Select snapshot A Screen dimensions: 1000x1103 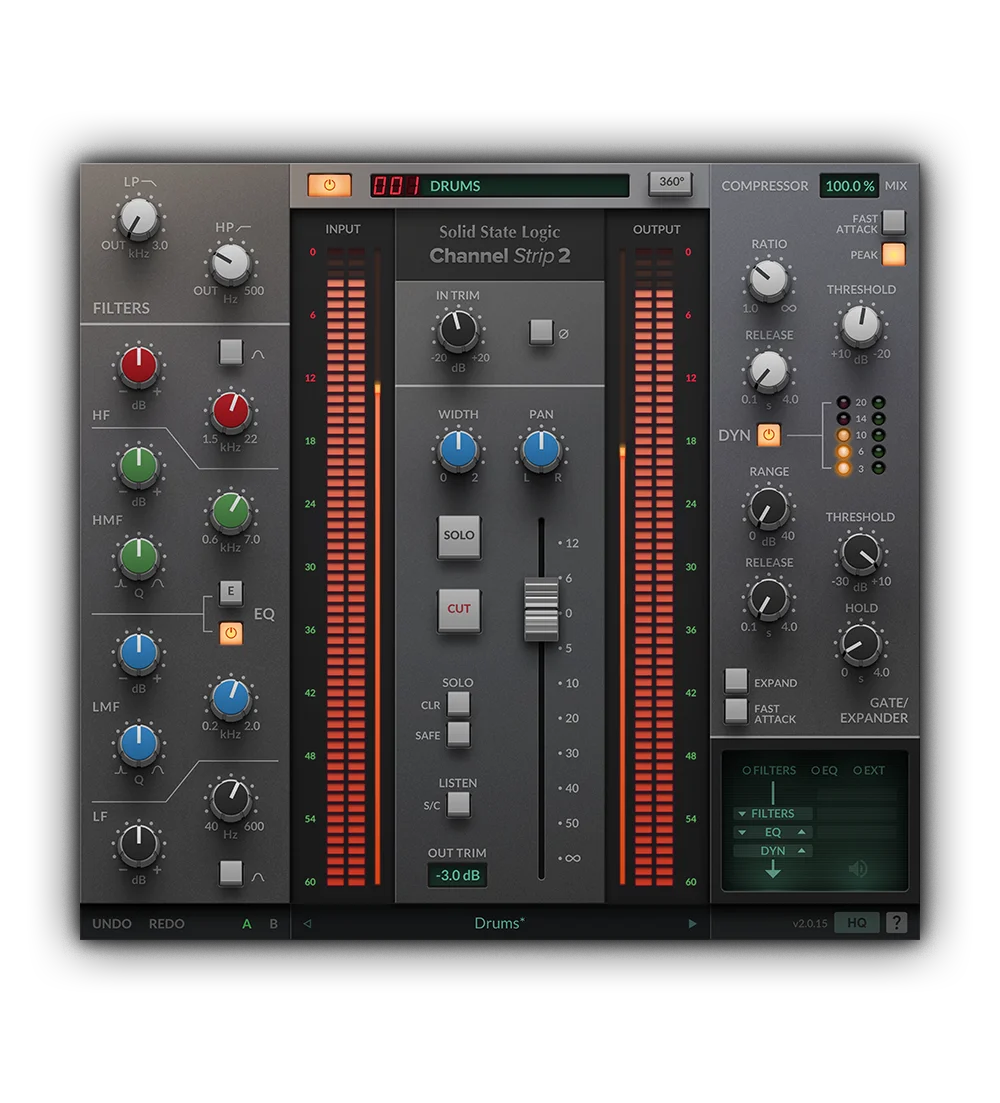246,924
